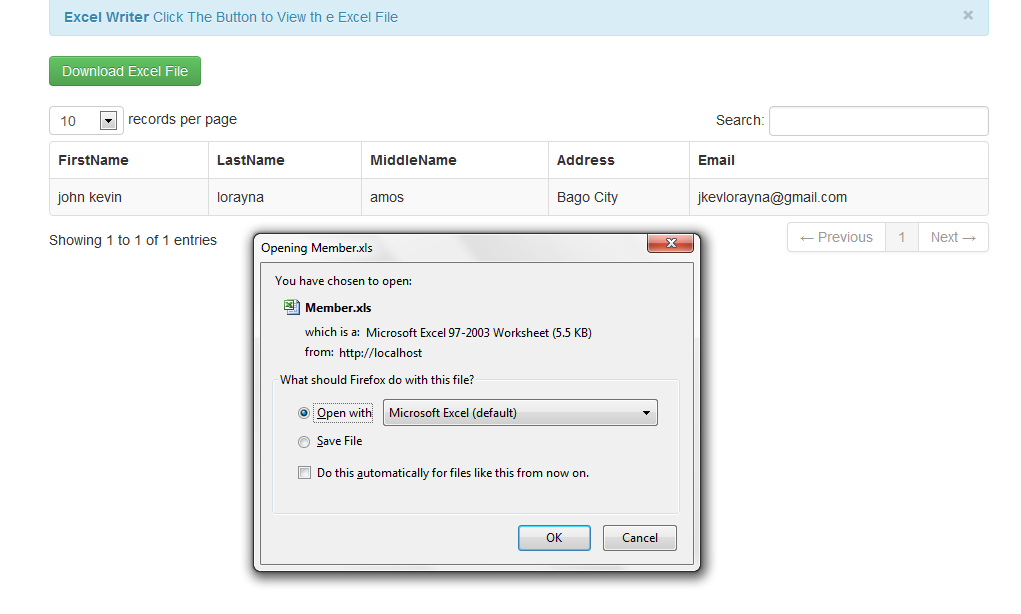
Task: Close the Opening Member.xls dialog
Action: coord(670,243)
